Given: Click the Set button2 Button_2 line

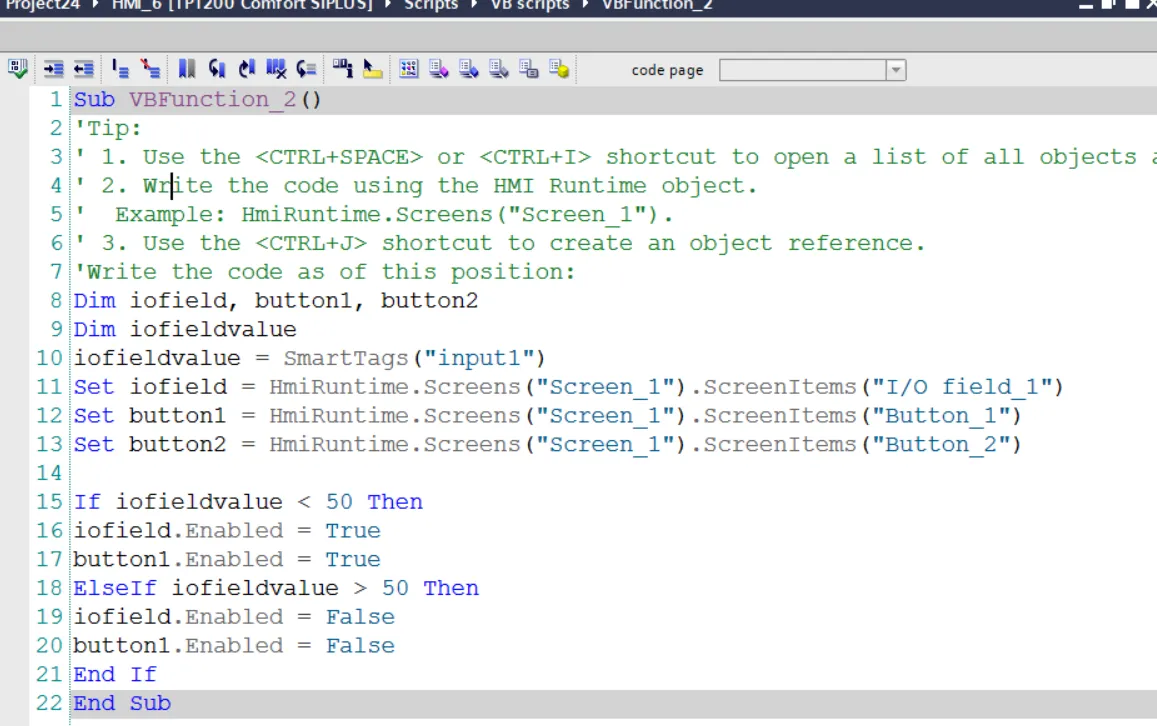Looking at the screenshot, I should [x=548, y=445].
